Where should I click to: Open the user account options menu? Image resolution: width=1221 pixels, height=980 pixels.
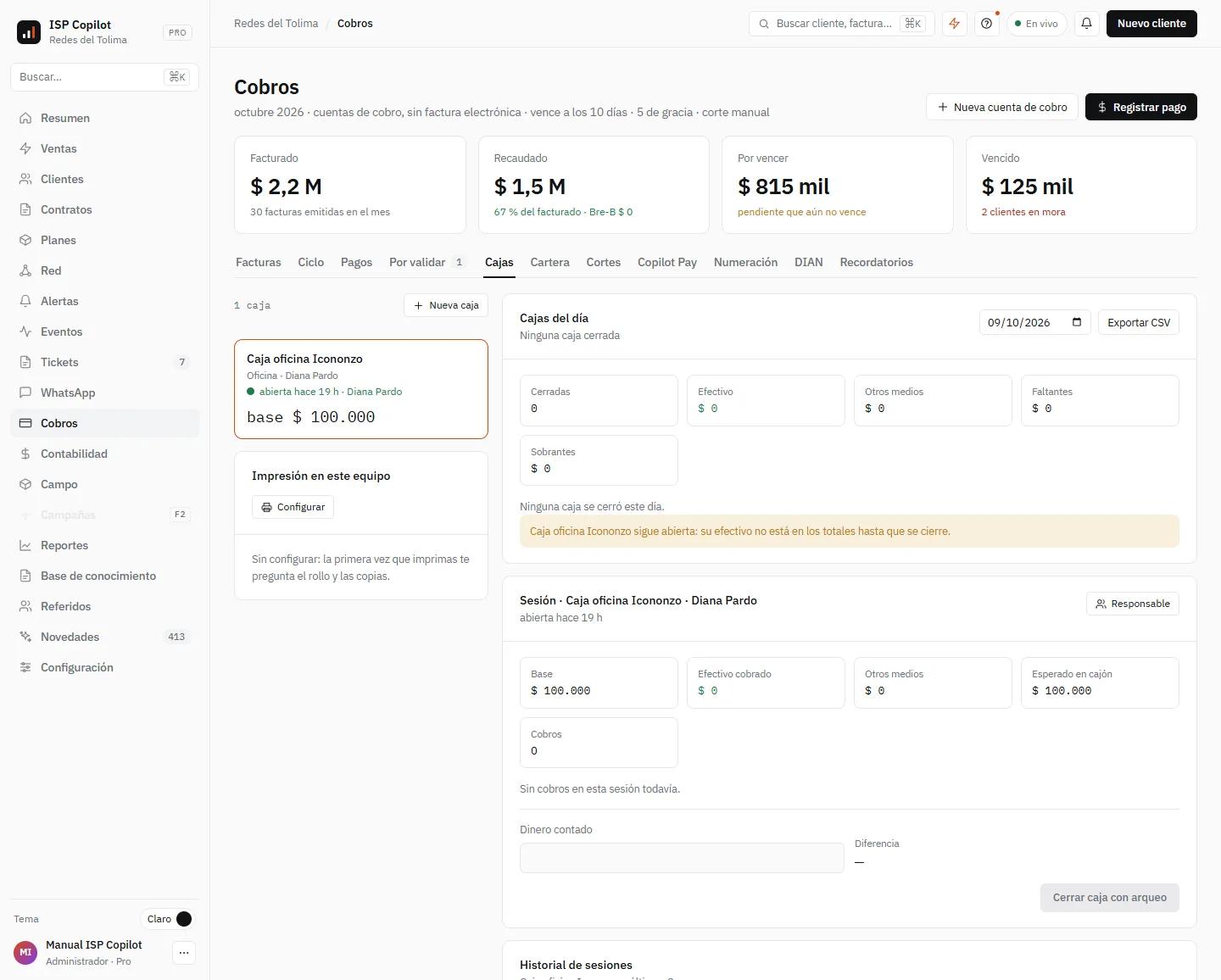click(184, 953)
